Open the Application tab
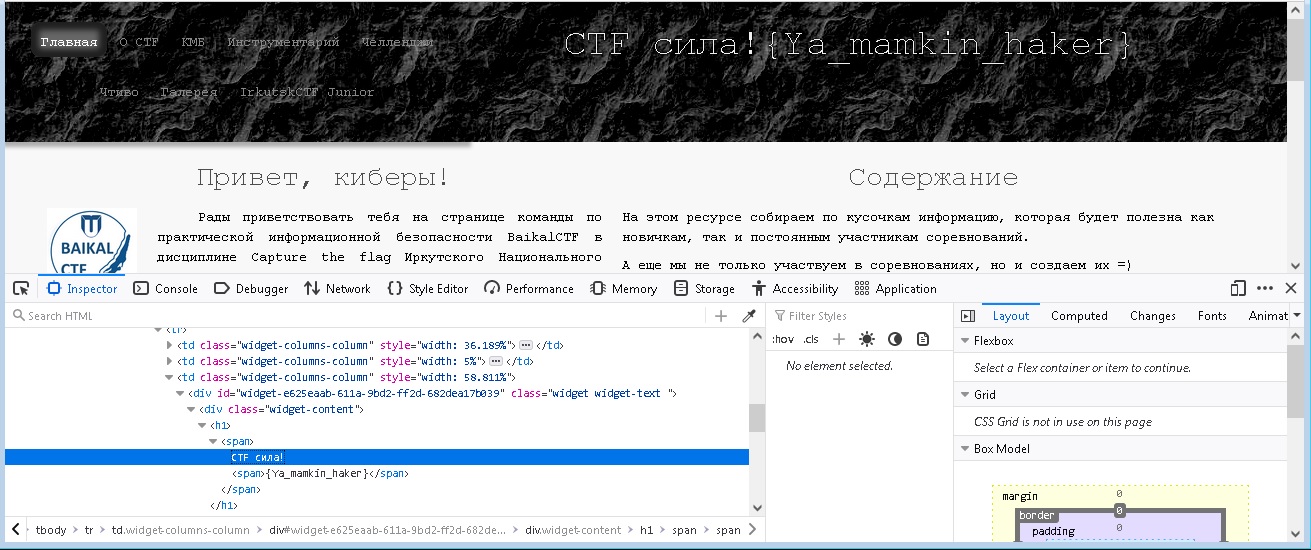 pyautogui.click(x=896, y=288)
